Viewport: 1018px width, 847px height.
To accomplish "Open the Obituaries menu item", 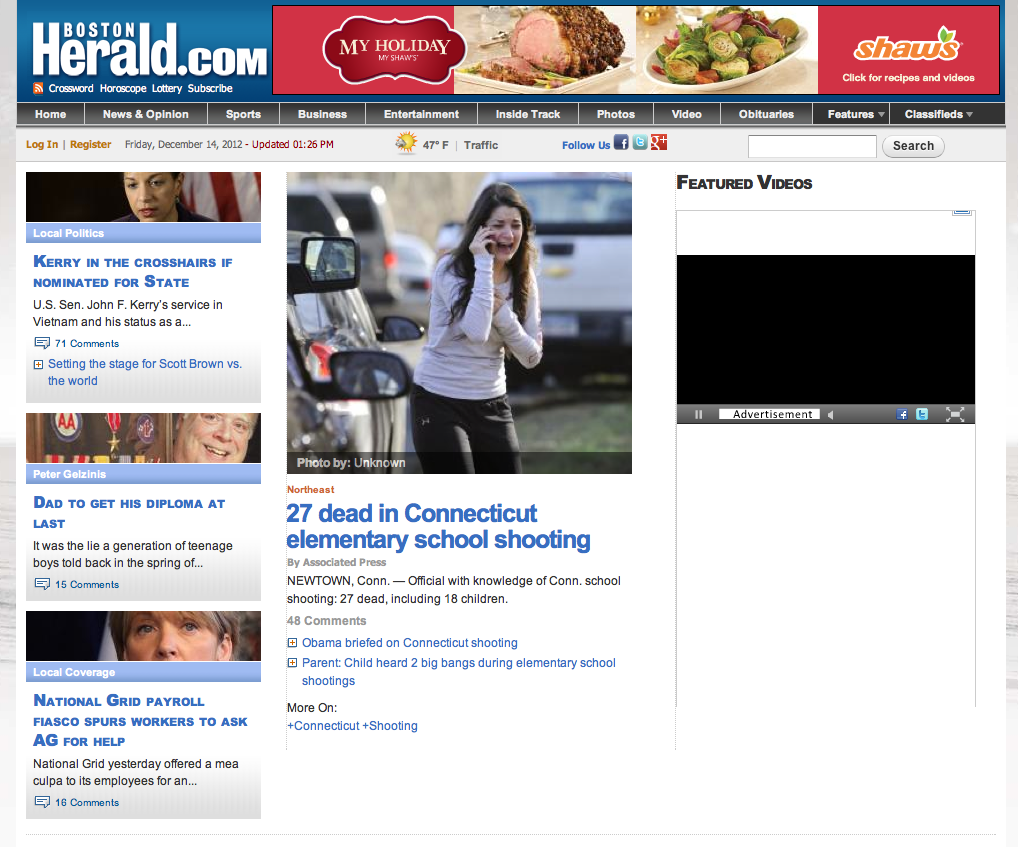I will [x=766, y=114].
